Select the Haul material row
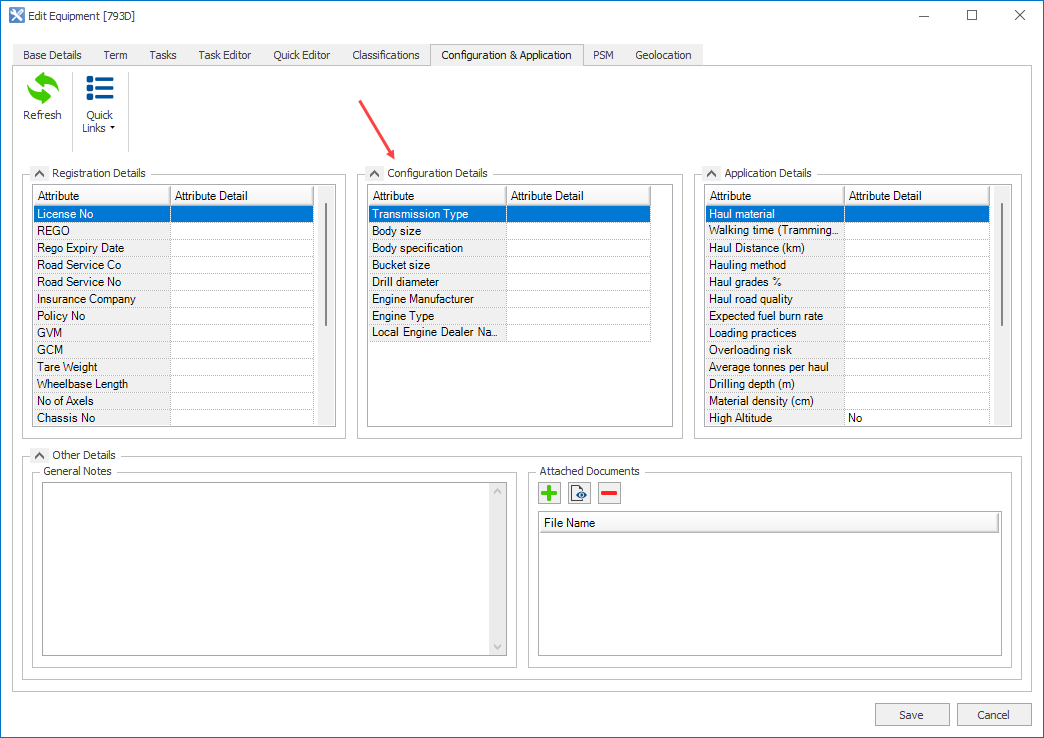 848,214
